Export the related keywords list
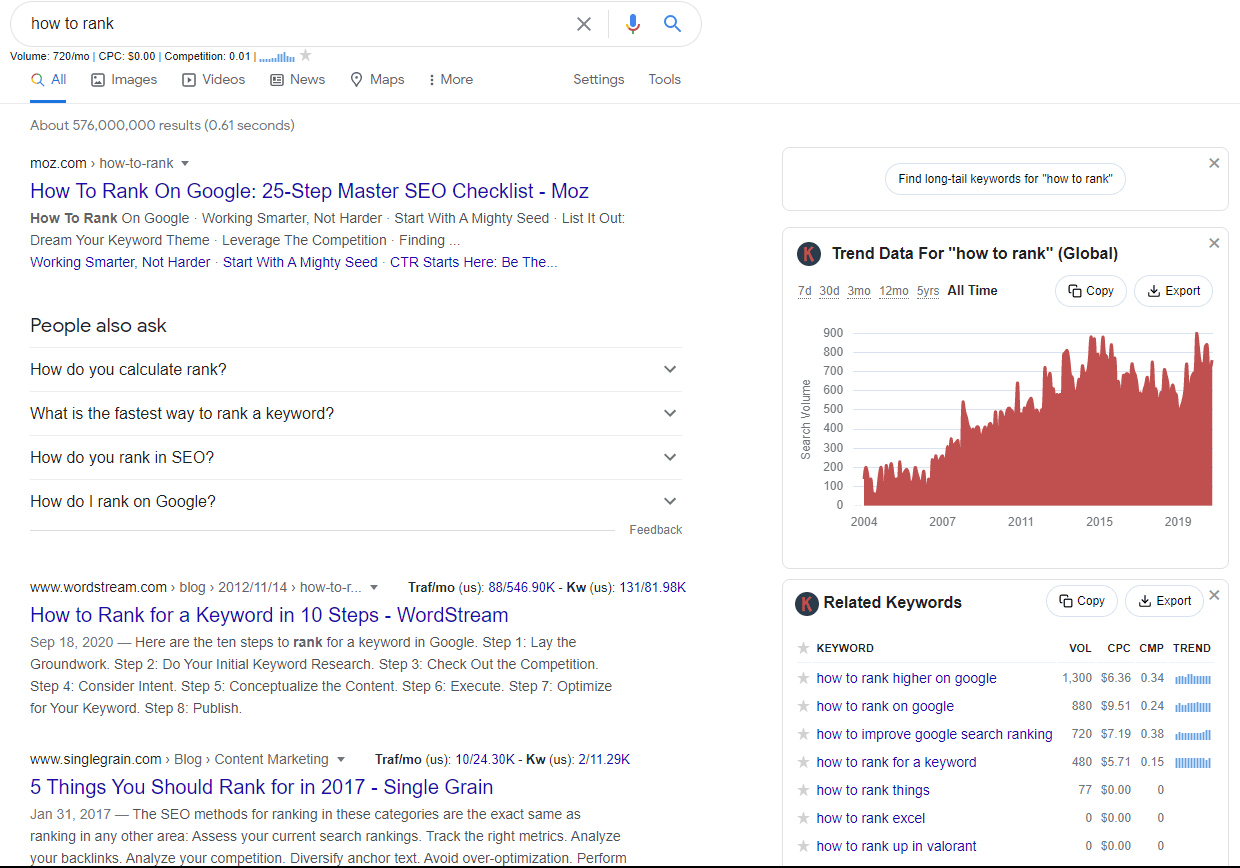 click(x=1165, y=601)
